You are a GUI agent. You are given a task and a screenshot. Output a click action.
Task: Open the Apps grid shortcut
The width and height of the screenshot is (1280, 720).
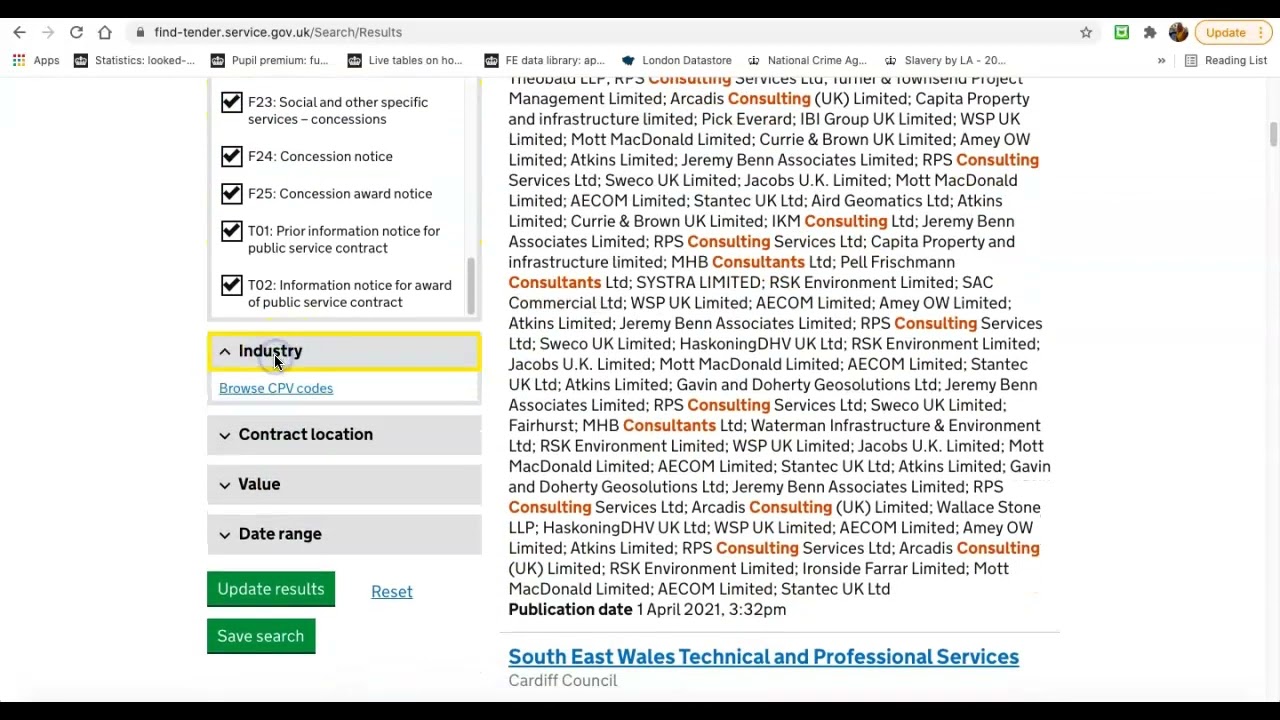point(36,60)
